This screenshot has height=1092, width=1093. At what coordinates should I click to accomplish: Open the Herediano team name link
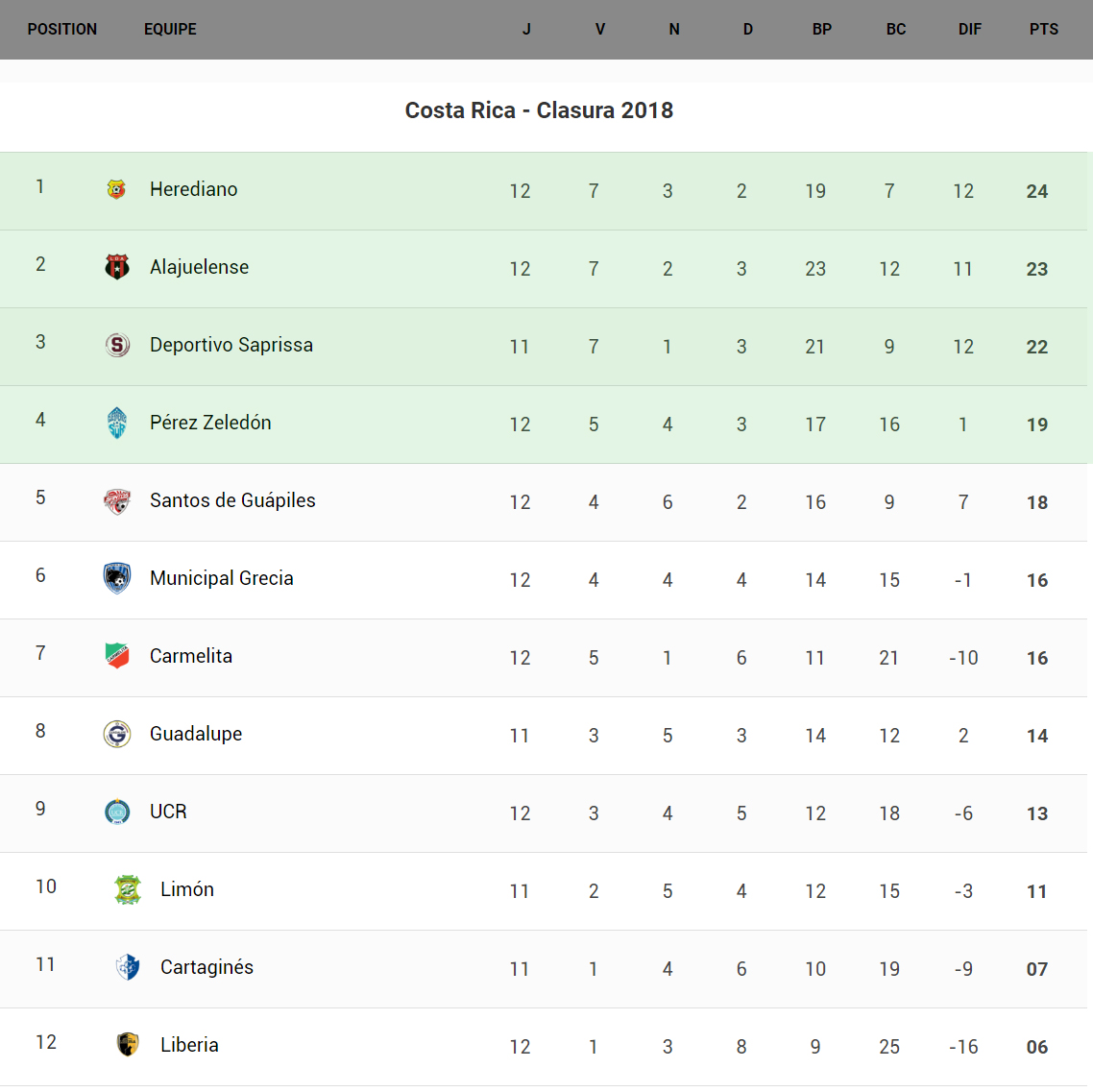(194, 189)
